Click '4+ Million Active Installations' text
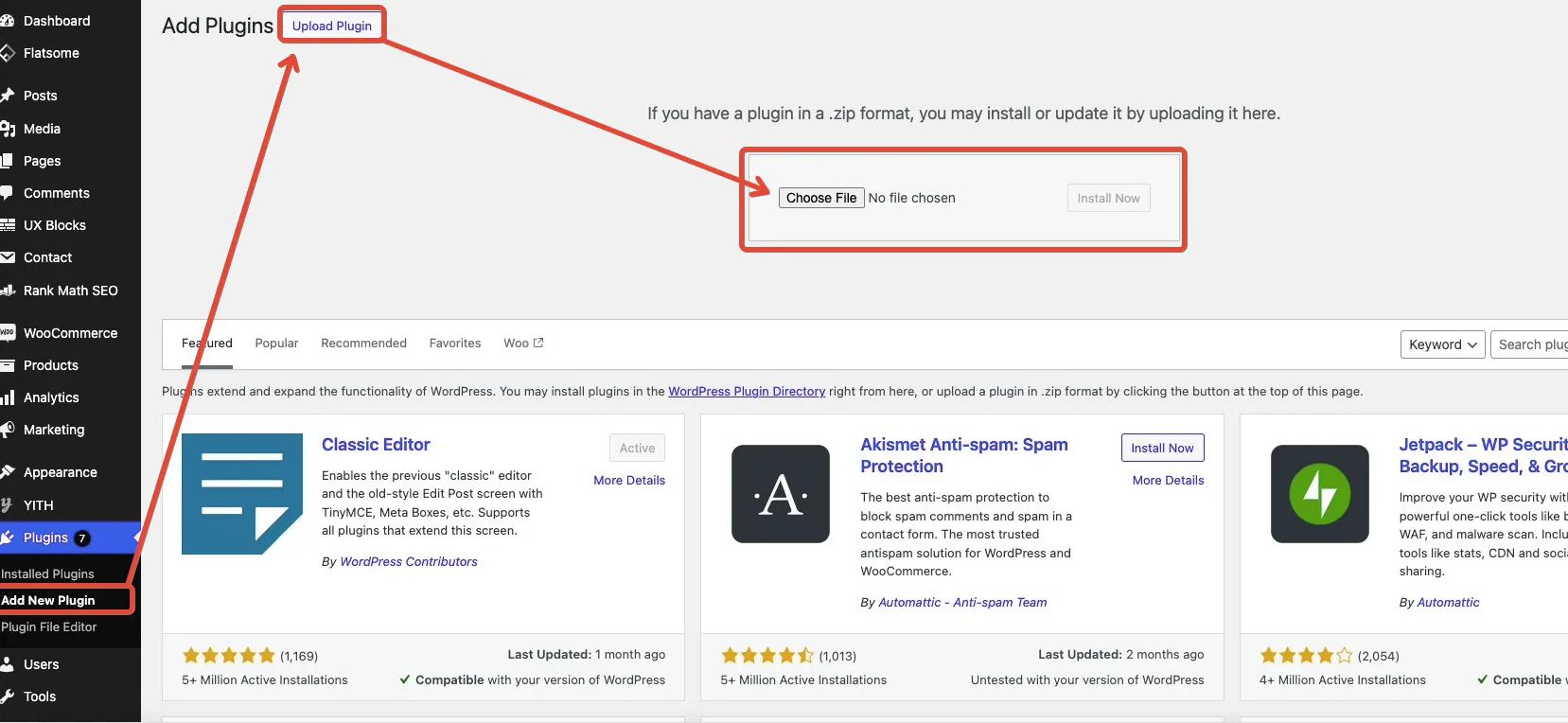This screenshot has width=1568, height=723. 1343,680
